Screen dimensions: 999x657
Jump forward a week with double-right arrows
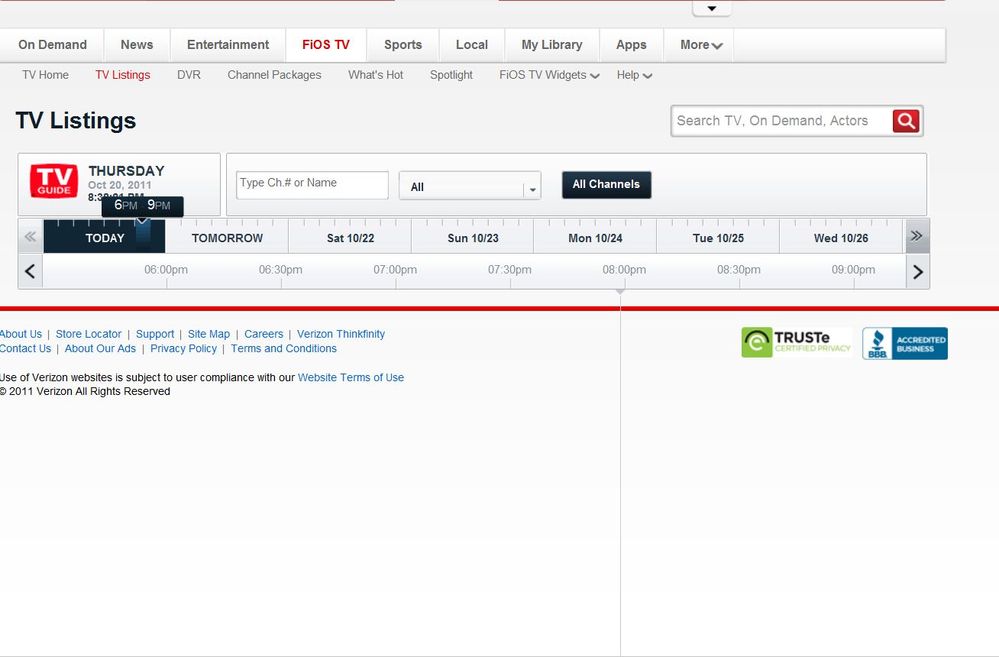coord(917,236)
